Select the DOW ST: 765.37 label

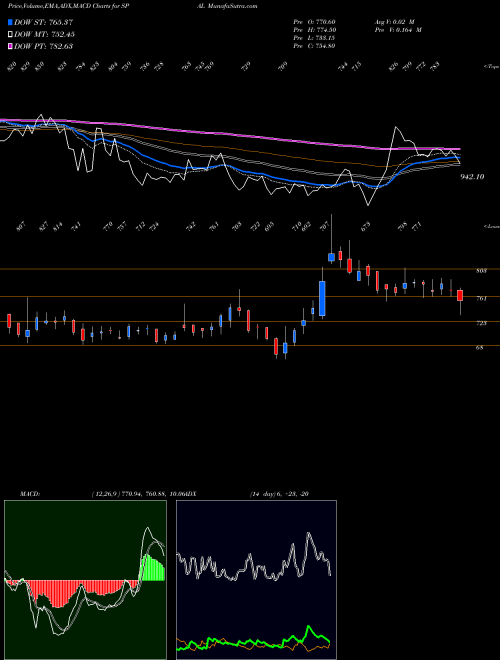[x=44, y=22]
